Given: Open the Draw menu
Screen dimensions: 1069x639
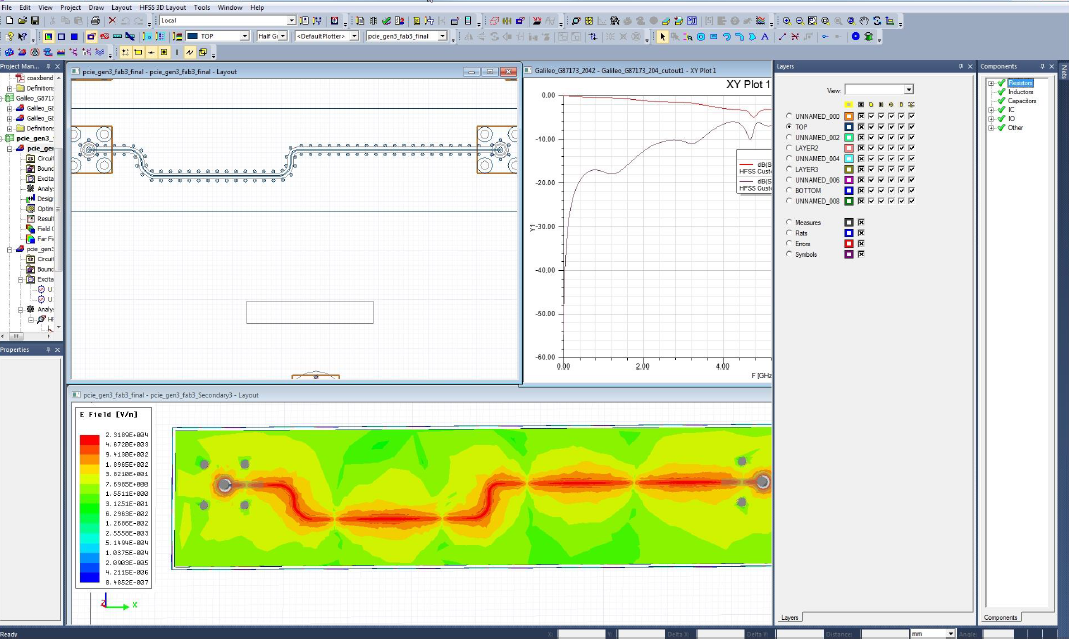Looking at the screenshot, I should (96, 7).
